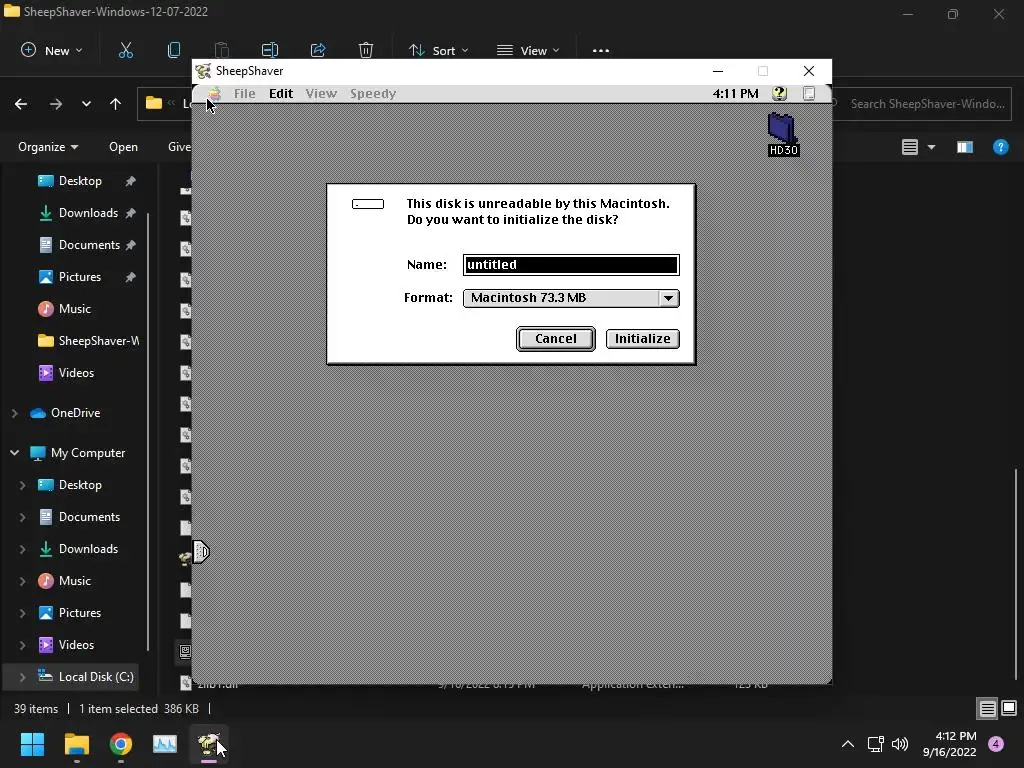Screen dimensions: 1024x768
Task: Click the Search SheepShaver-Windows box
Action: click(x=922, y=104)
